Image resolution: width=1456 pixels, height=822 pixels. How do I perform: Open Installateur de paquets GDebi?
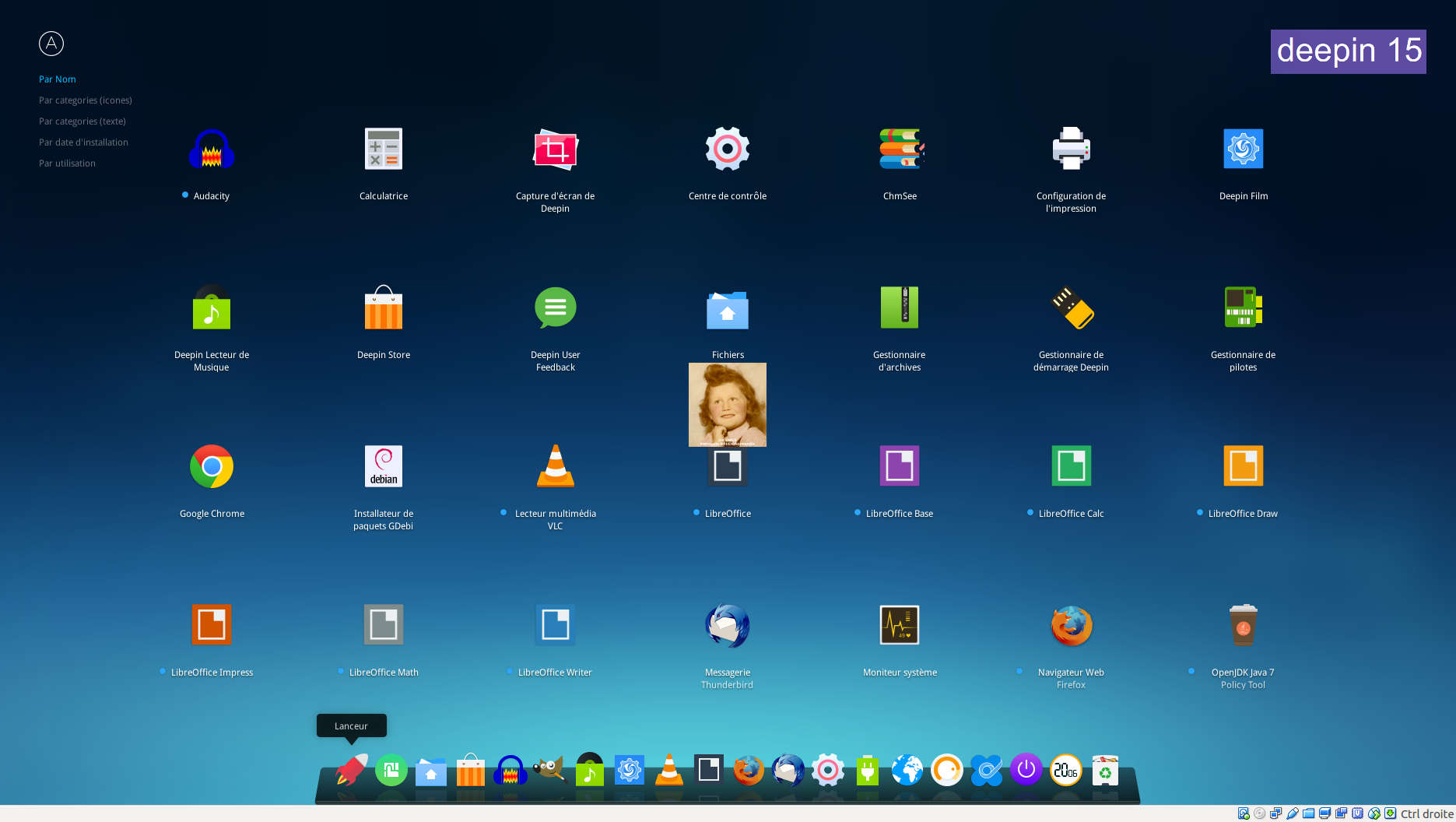click(x=384, y=466)
